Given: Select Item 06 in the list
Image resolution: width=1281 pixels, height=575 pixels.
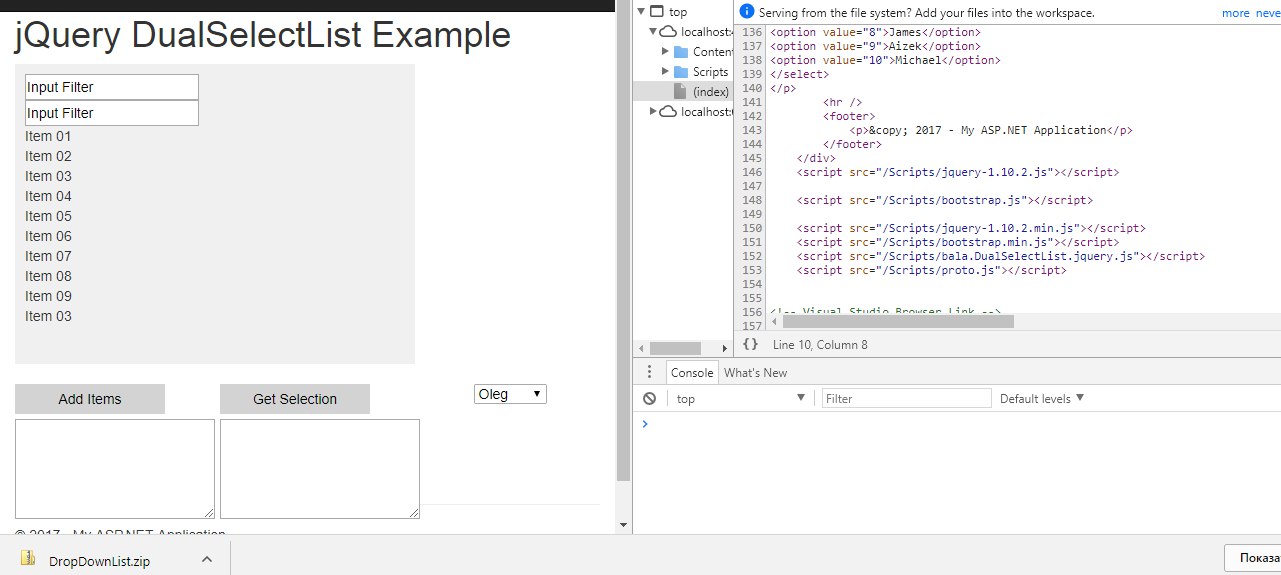Looking at the screenshot, I should click(48, 236).
